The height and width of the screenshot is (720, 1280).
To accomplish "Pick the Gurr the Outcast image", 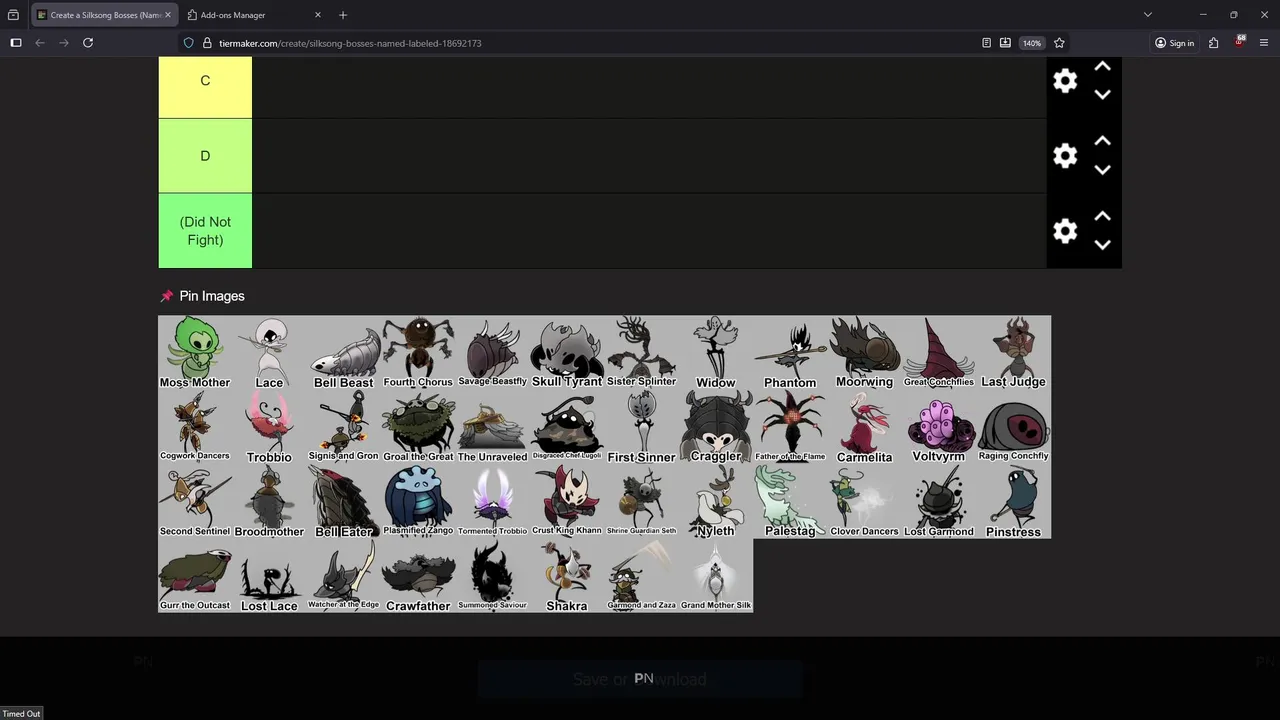I will point(195,576).
